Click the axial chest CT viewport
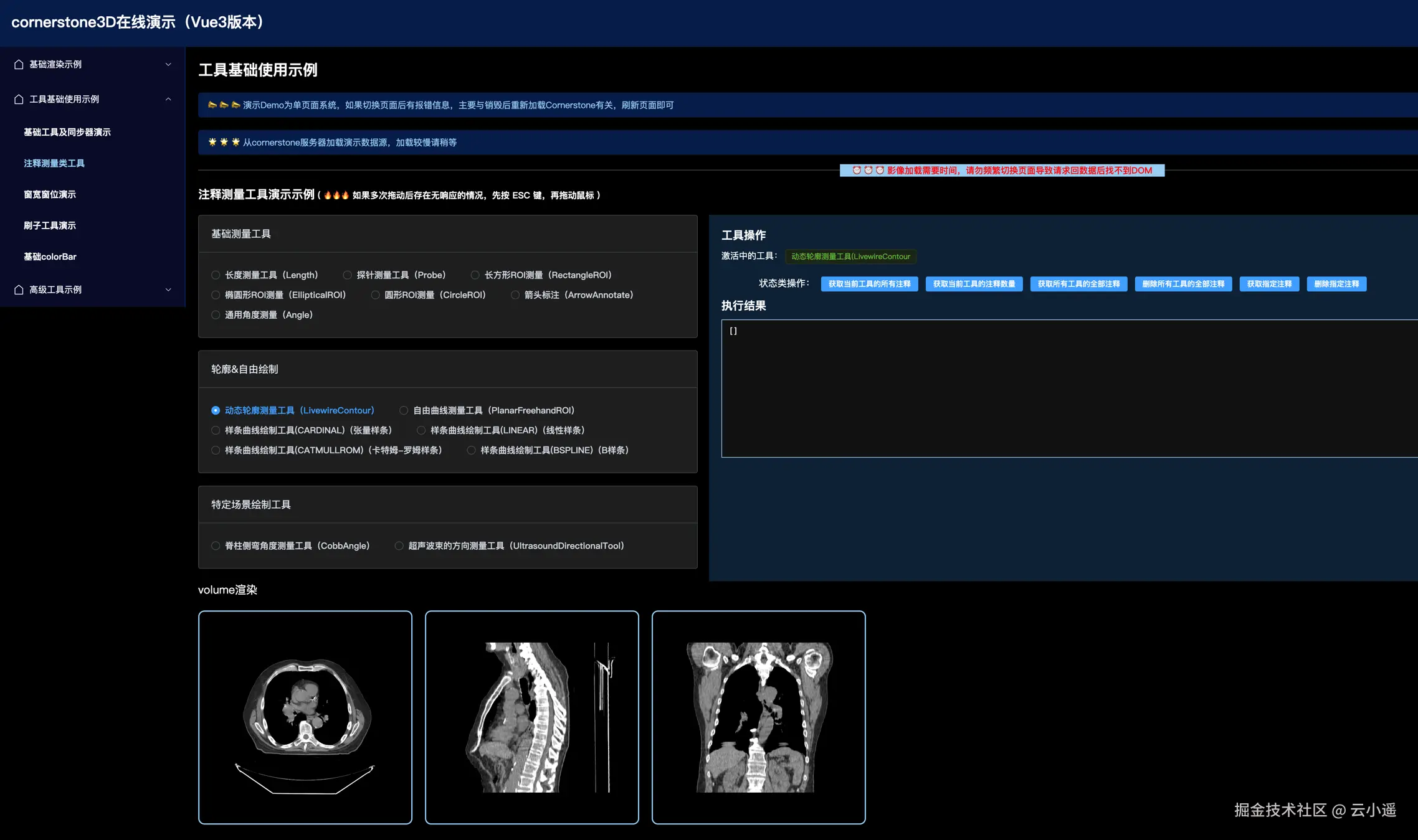Viewport: 1418px width, 840px height. pos(305,717)
